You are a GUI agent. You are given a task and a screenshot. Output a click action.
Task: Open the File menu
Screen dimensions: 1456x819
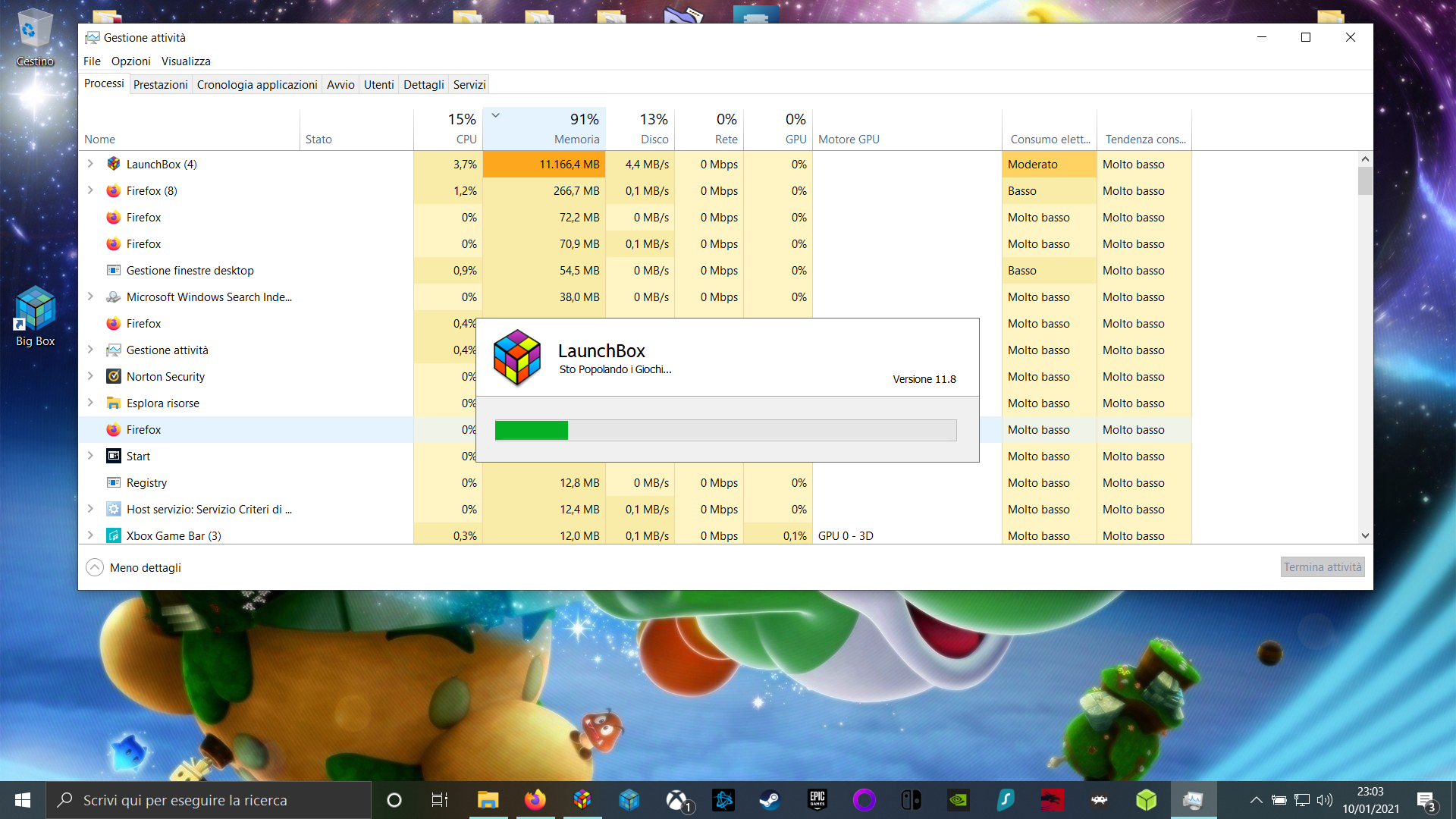click(92, 61)
